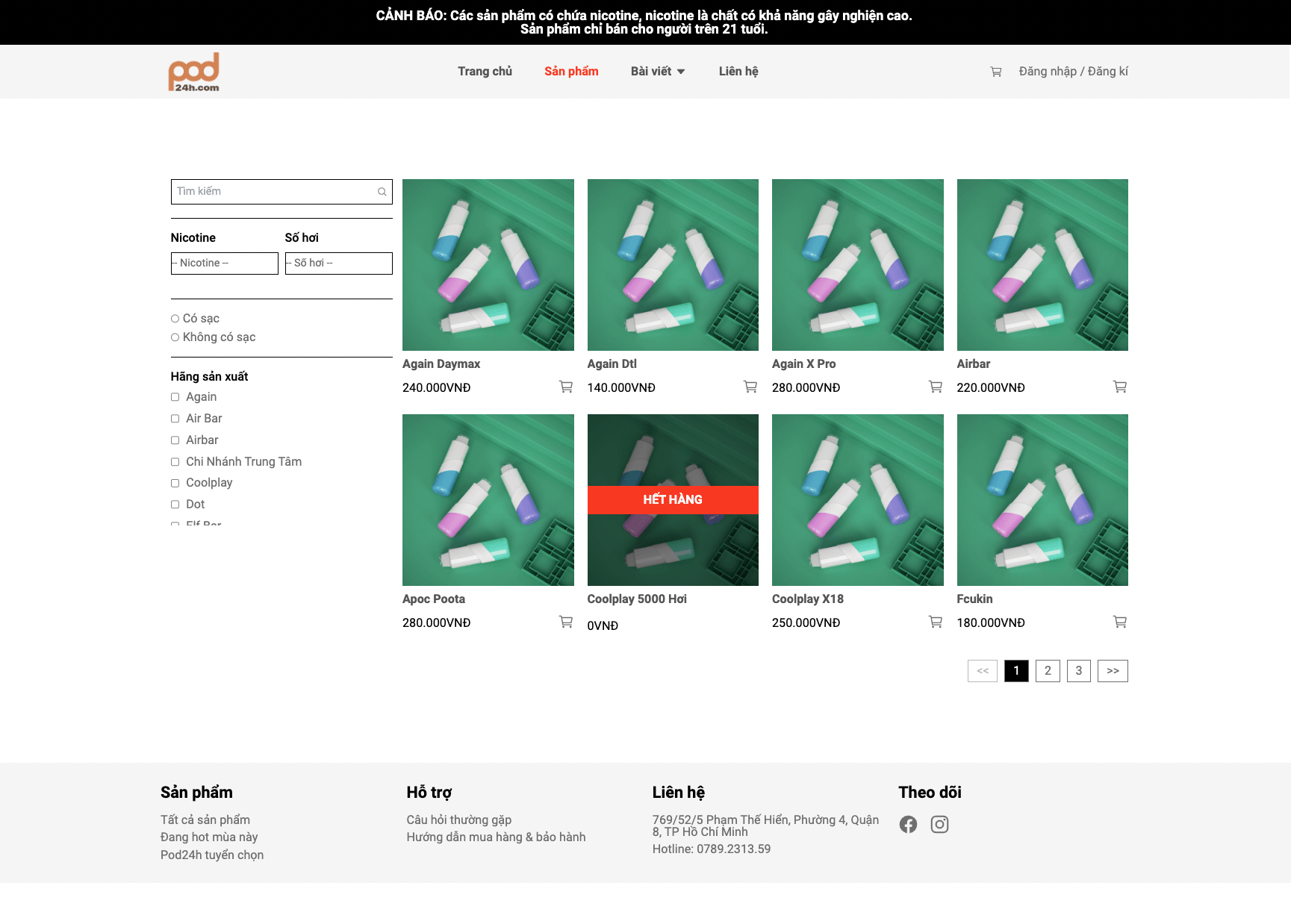Screen dimensions: 1291x924
Task: Open the shopping cart icon in header
Action: point(995,72)
